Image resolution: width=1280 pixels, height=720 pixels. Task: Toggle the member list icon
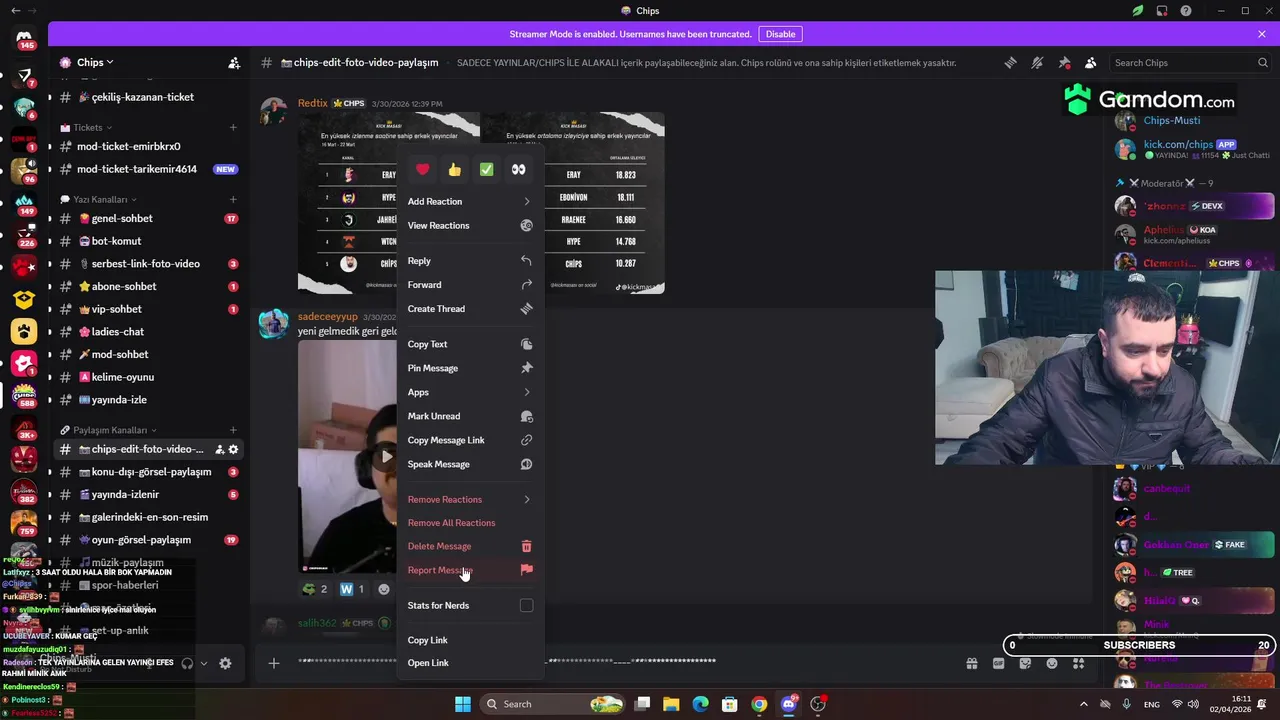coord(1090,62)
